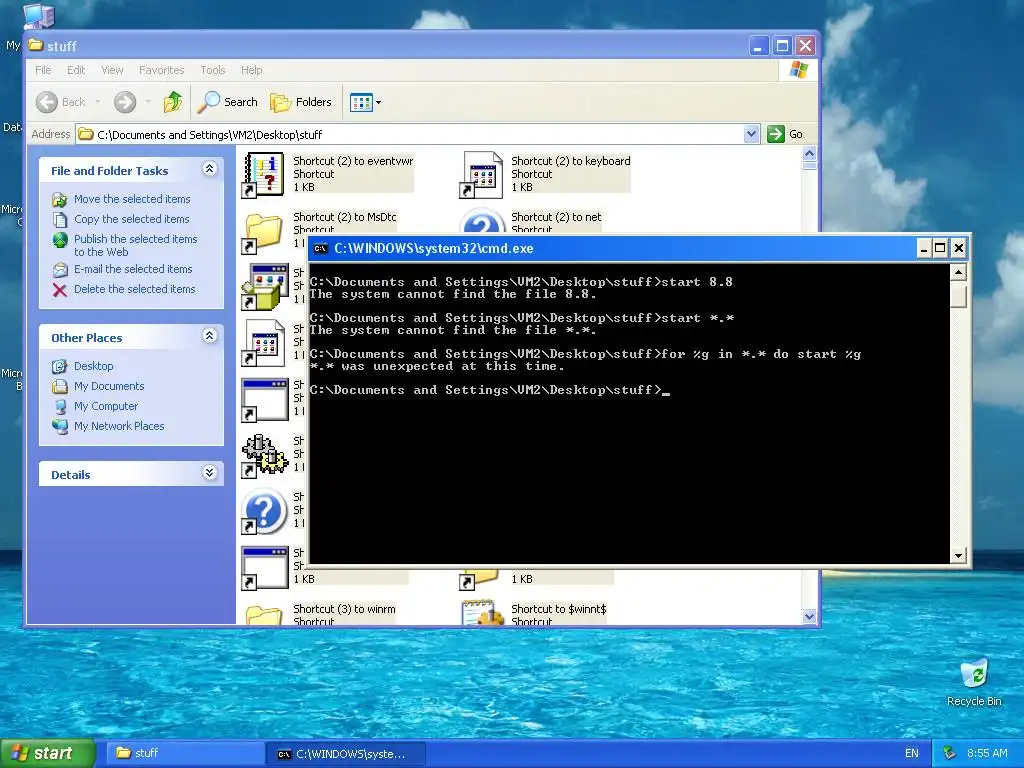Click the Back arrow icon in Explorer toolbar
The image size is (1024, 768).
(x=47, y=102)
